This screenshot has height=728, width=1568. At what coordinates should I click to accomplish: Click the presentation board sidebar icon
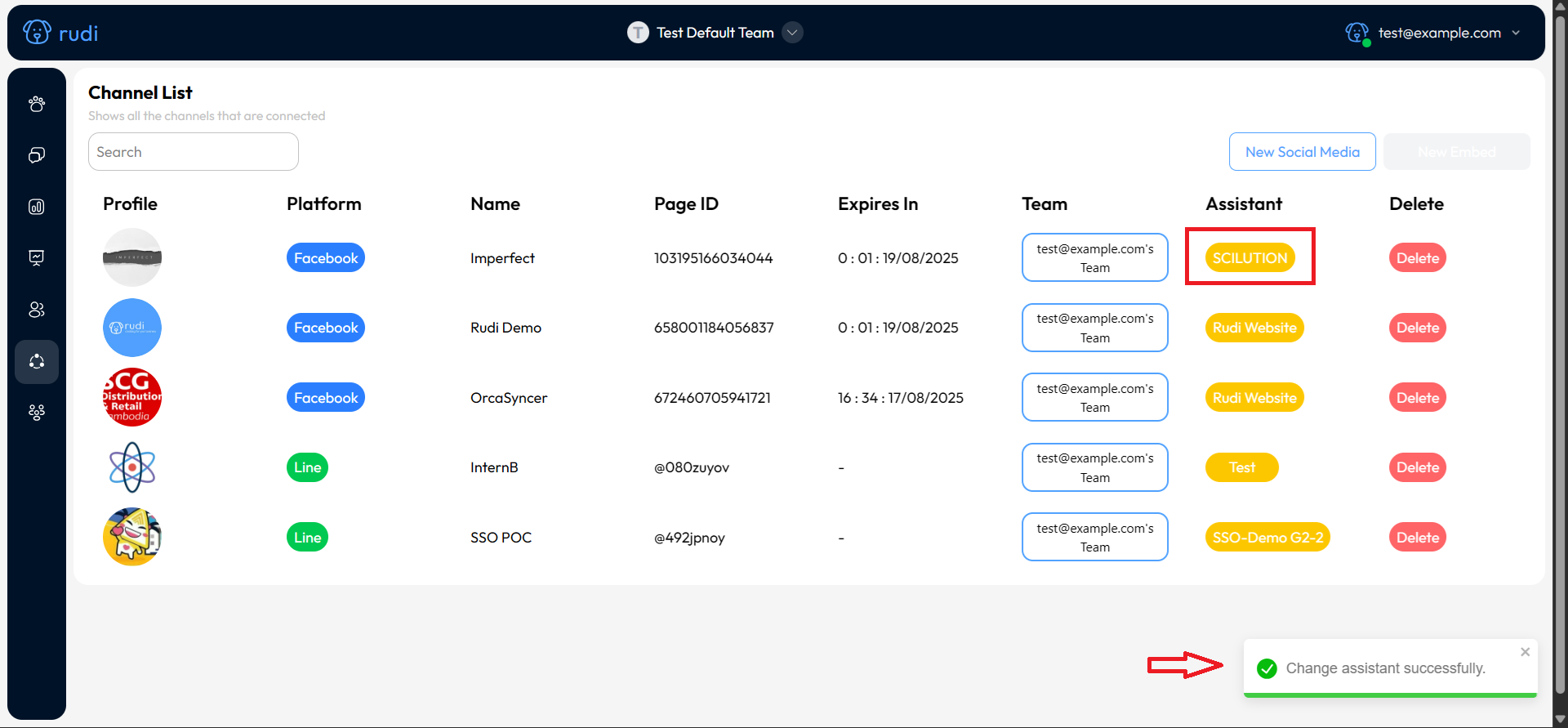click(37, 258)
